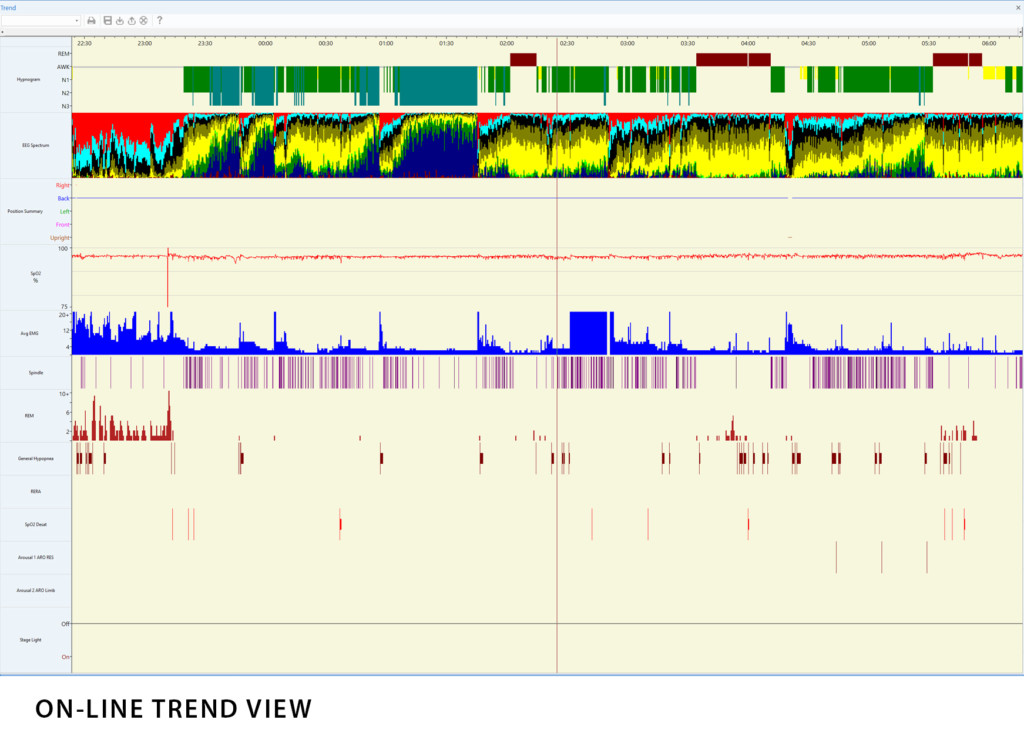Click the vertical time cursor near 02:15
The width and height of the screenshot is (1024, 740).
(x=556, y=400)
